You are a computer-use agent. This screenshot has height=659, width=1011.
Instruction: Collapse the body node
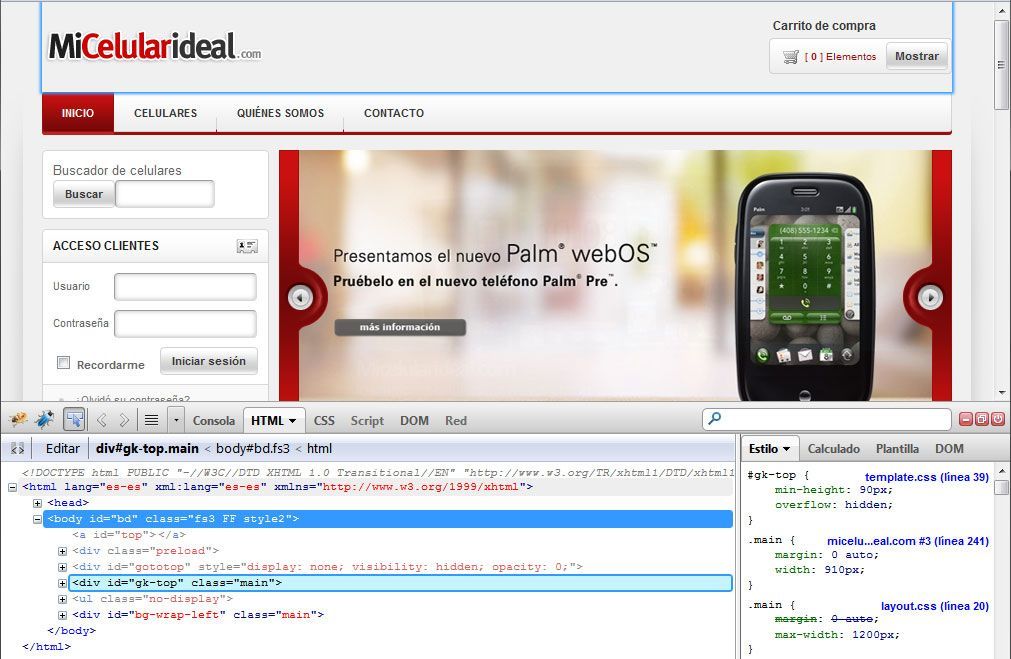pos(37,519)
